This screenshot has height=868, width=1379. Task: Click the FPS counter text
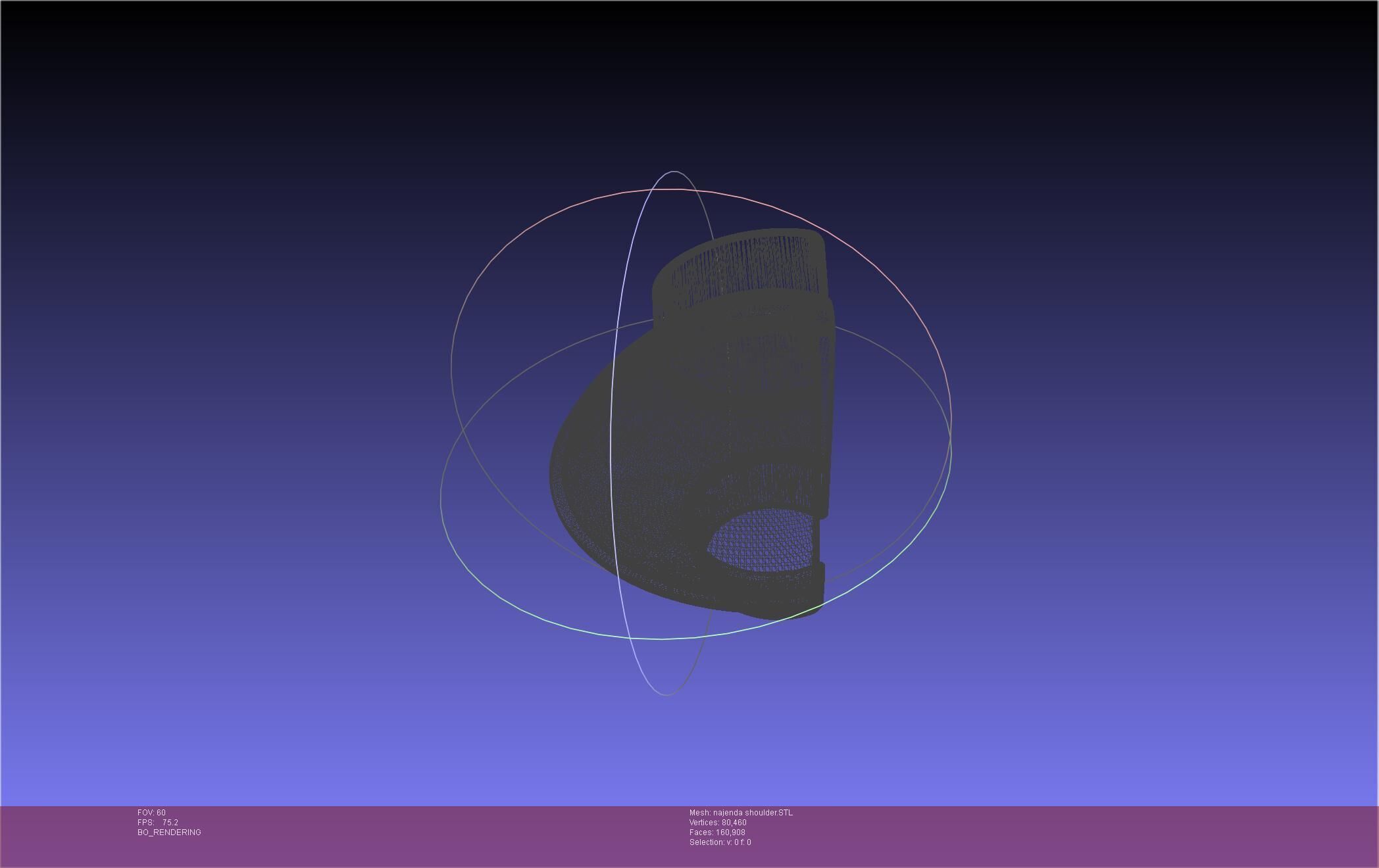[x=158, y=823]
